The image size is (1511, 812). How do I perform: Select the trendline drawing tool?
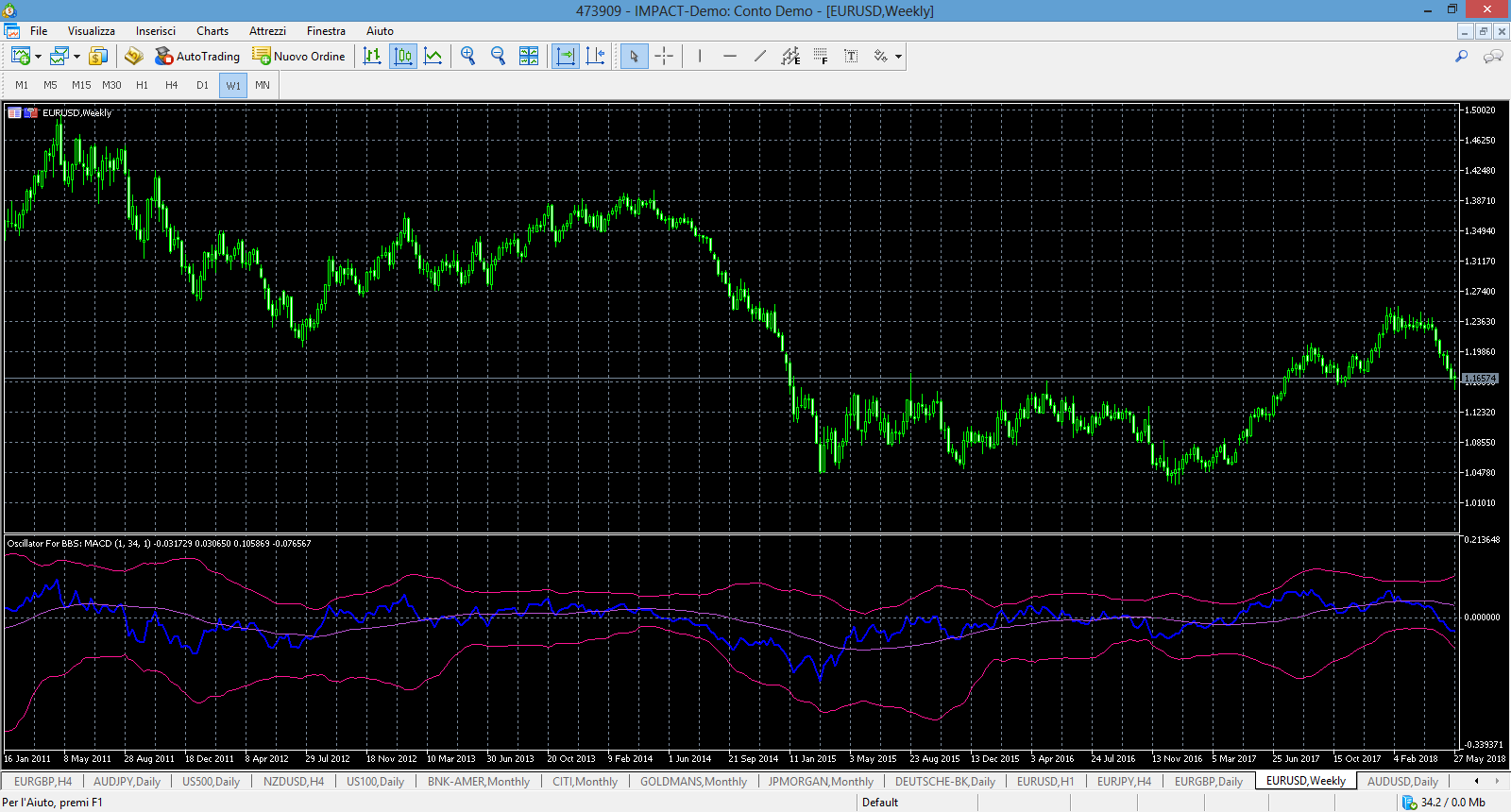[x=760, y=57]
